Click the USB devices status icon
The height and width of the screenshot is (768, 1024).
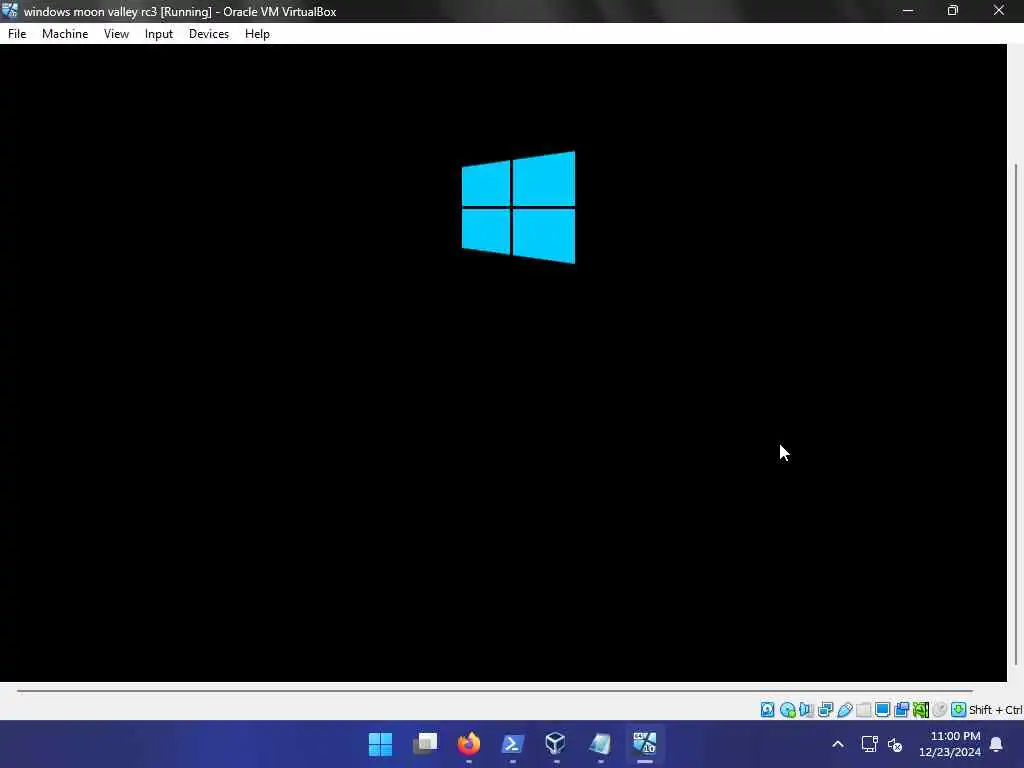[x=844, y=709]
